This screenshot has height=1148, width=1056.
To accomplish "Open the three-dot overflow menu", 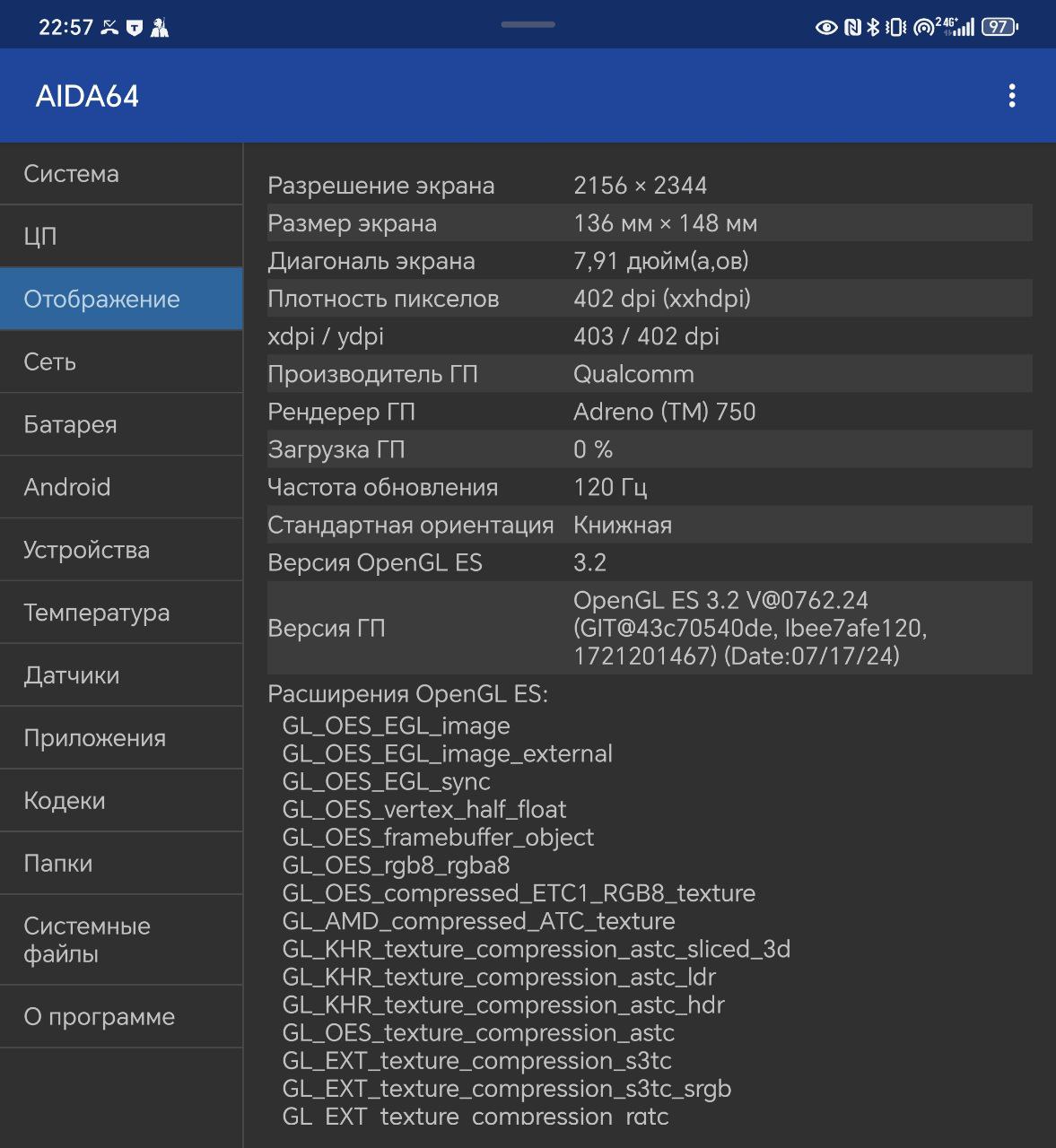I will tap(1011, 96).
